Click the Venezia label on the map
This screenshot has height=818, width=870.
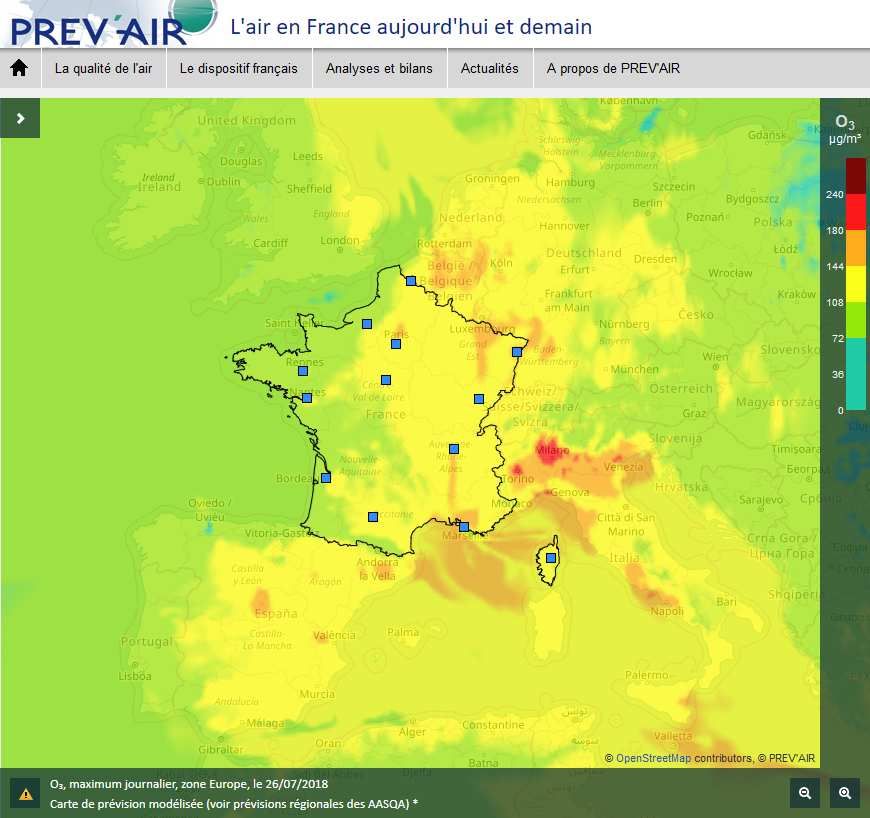(624, 467)
